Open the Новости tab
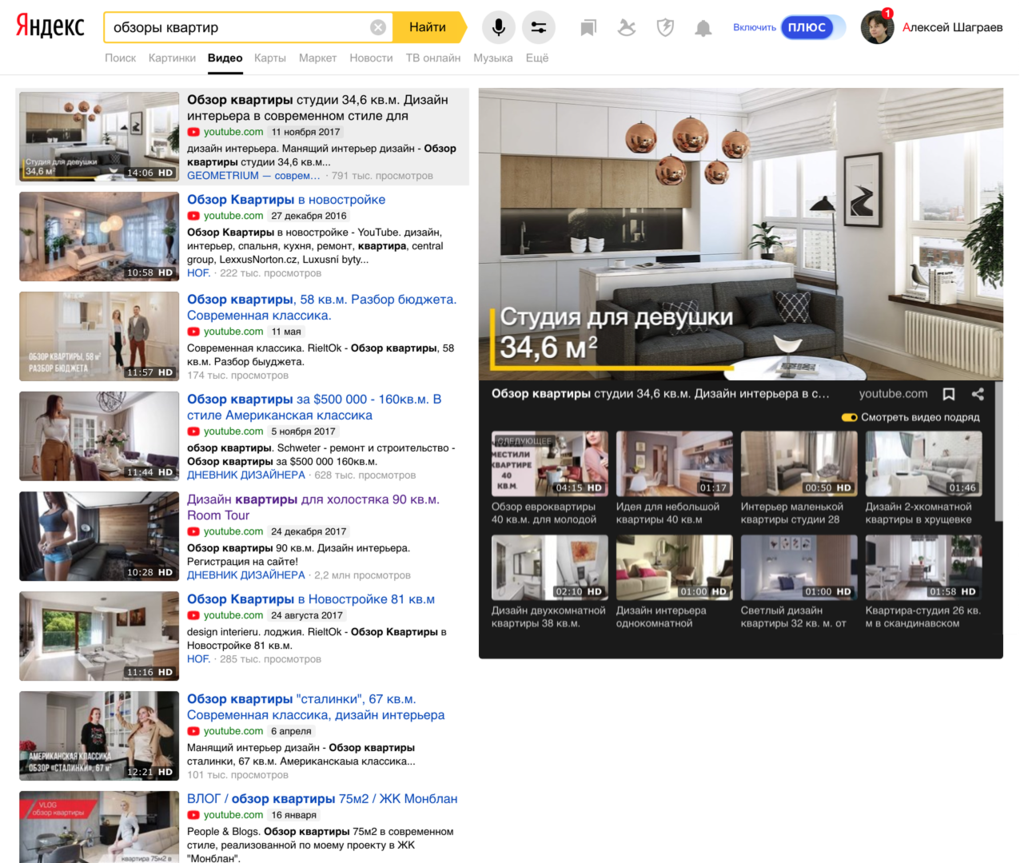Viewport: 1020px width, 863px height. coord(371,58)
